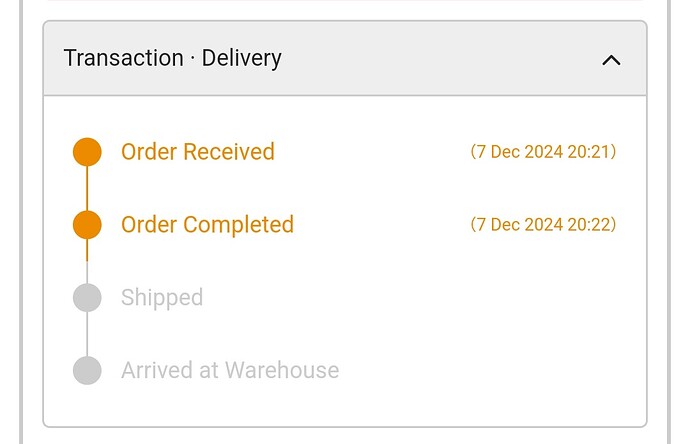
Task: Click the word Delivery in the header
Action: (x=242, y=58)
